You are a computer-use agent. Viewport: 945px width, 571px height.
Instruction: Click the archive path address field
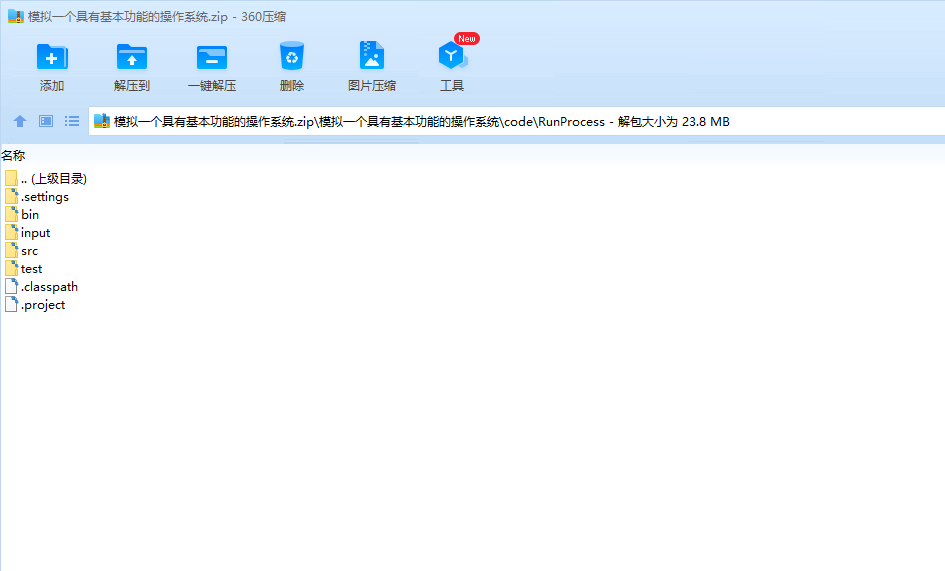[516, 121]
